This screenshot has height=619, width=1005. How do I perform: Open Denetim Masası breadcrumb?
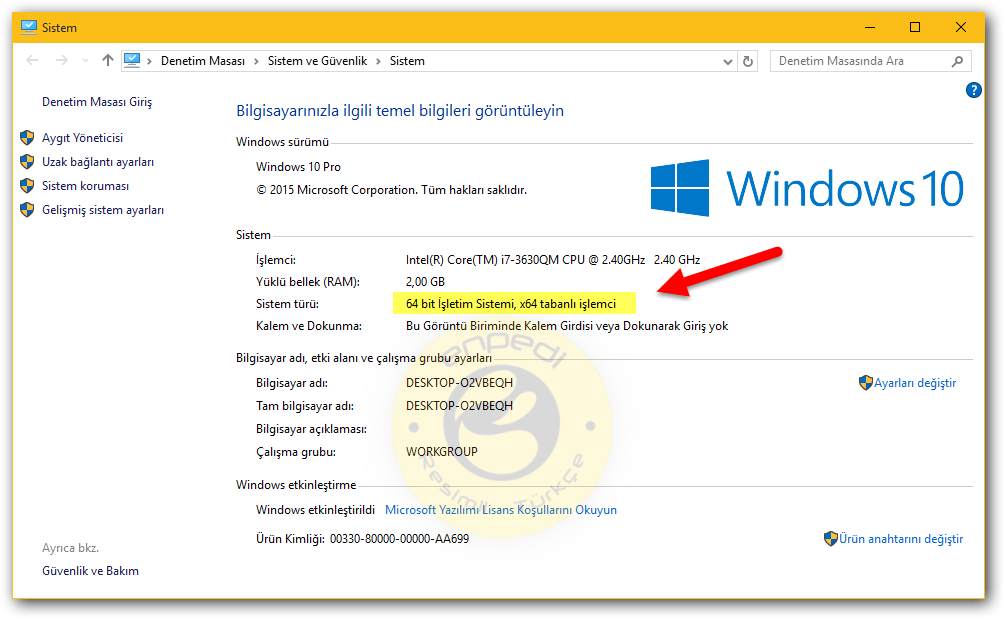point(203,61)
